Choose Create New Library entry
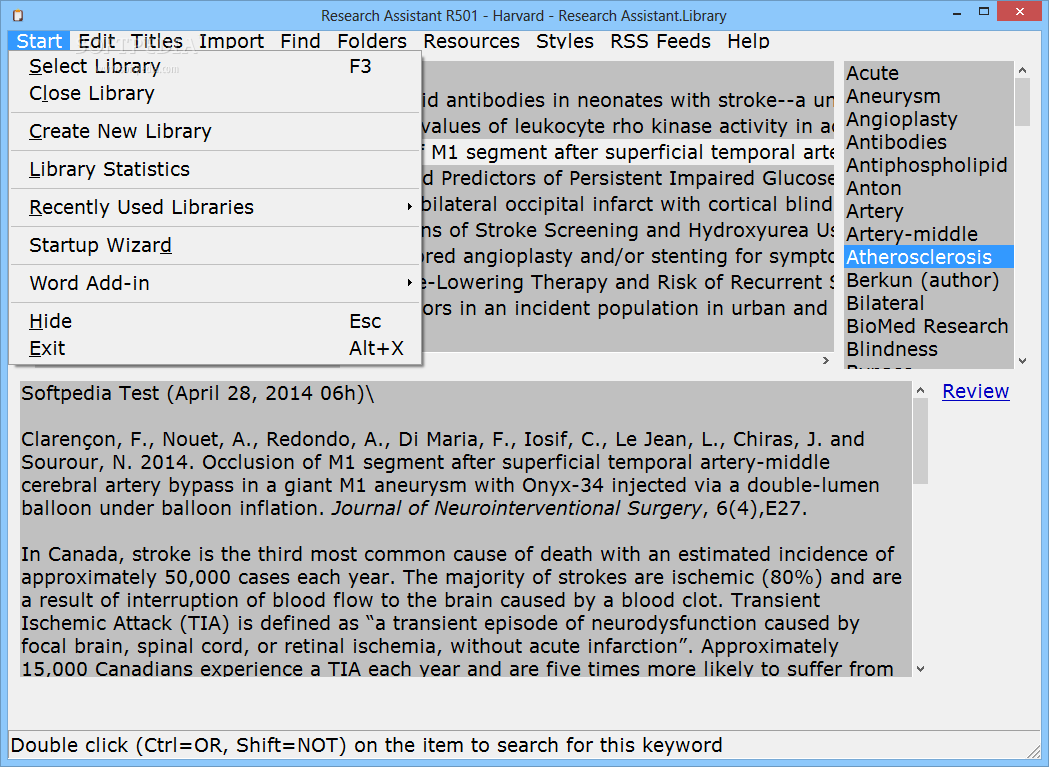The width and height of the screenshot is (1049, 767). 215,131
